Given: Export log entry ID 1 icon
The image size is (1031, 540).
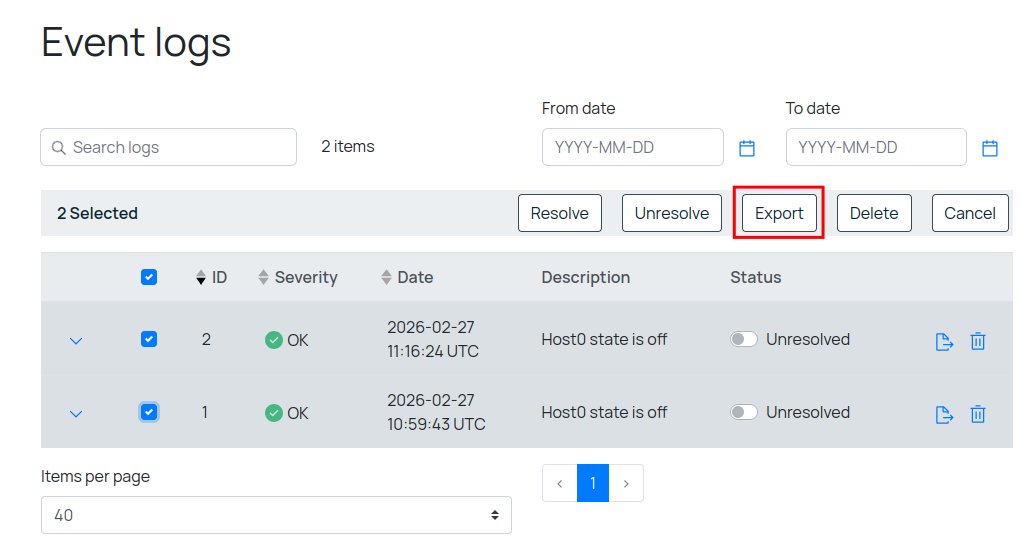Looking at the screenshot, I should (944, 414).
